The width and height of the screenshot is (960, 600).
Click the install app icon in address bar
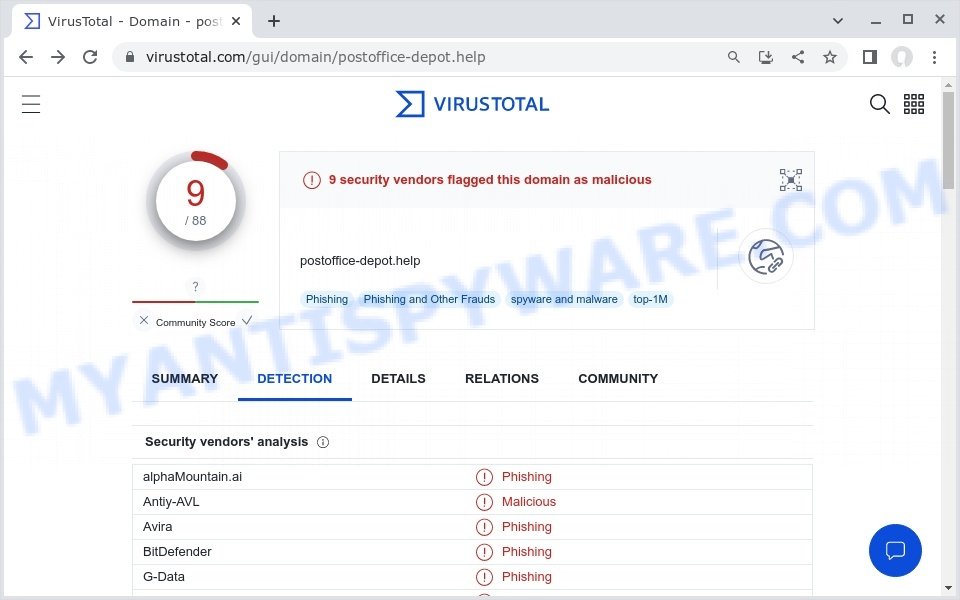pyautogui.click(x=765, y=57)
